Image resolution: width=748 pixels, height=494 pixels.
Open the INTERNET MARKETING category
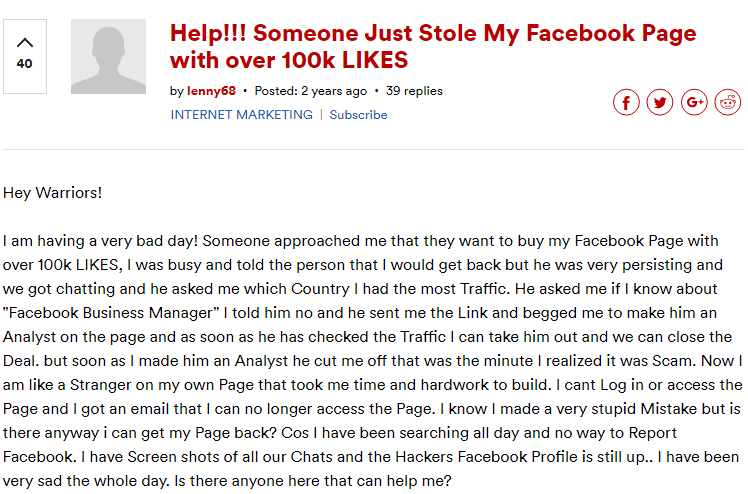242,115
